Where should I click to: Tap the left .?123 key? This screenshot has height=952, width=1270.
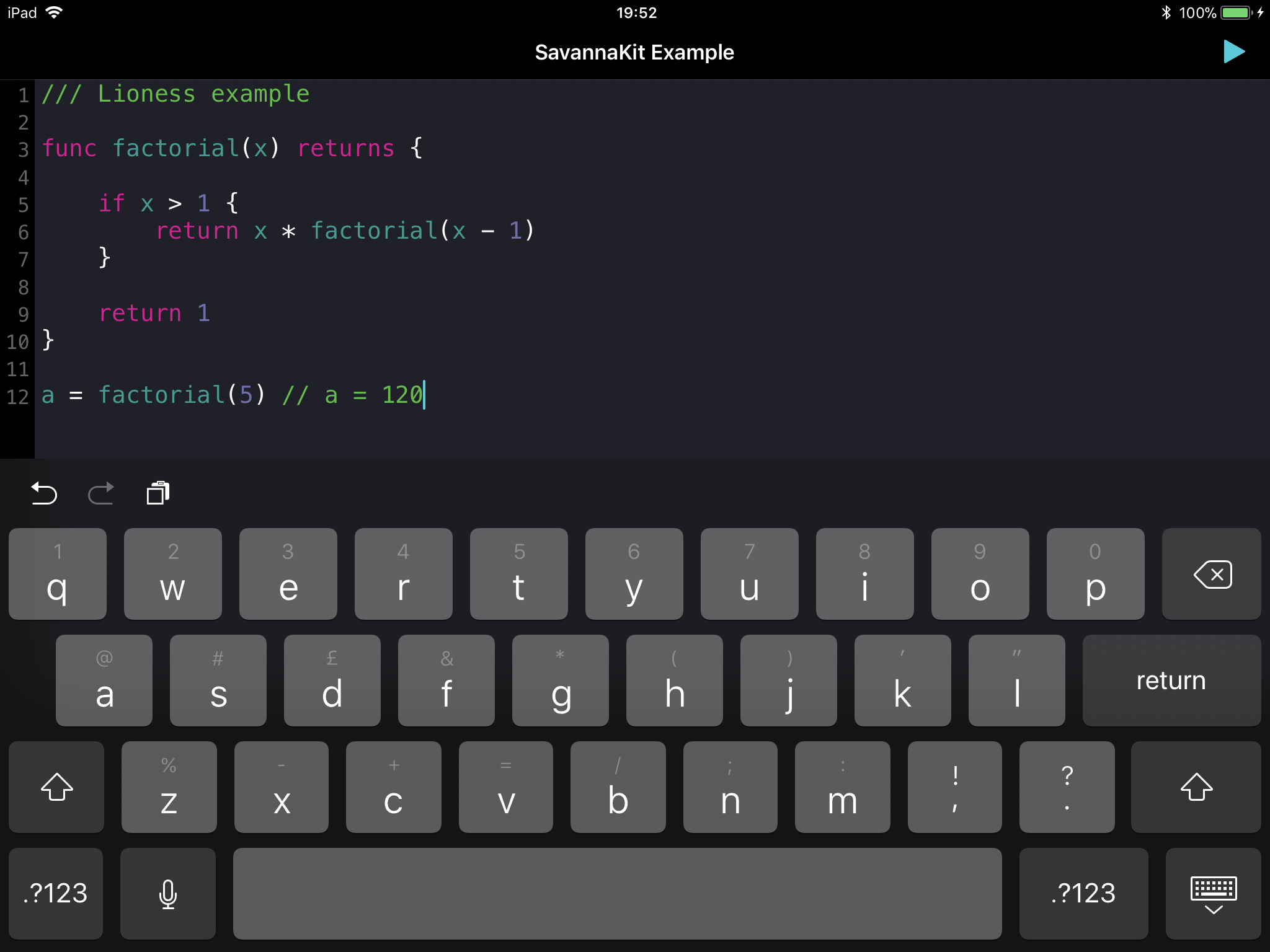pyautogui.click(x=56, y=894)
